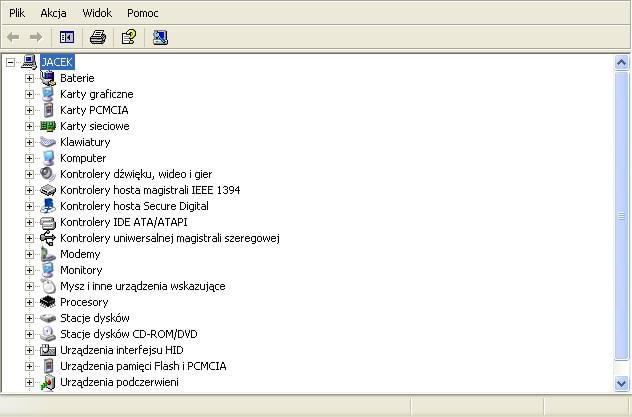Click the Print toolbar icon
This screenshot has width=632, height=417.
98,37
